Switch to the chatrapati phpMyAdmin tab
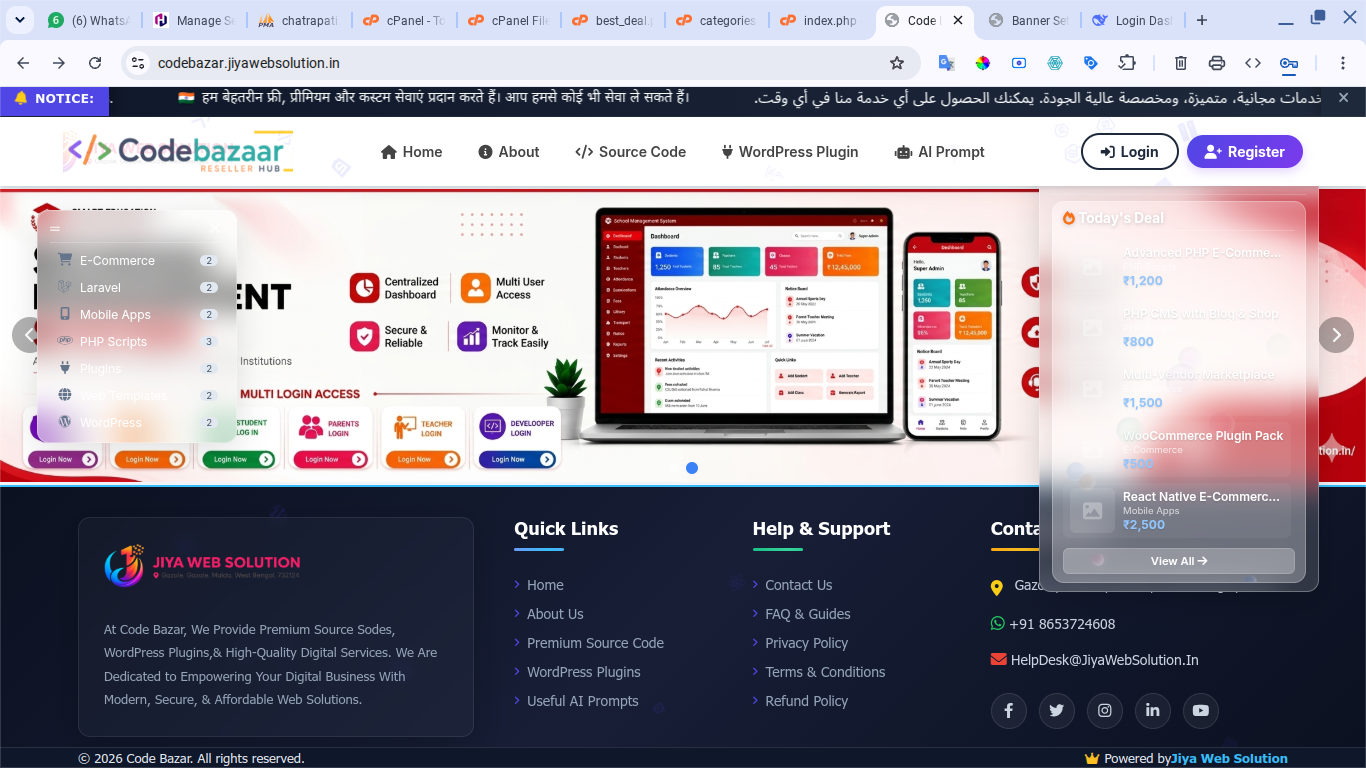This screenshot has height=768, width=1366. tap(296, 20)
